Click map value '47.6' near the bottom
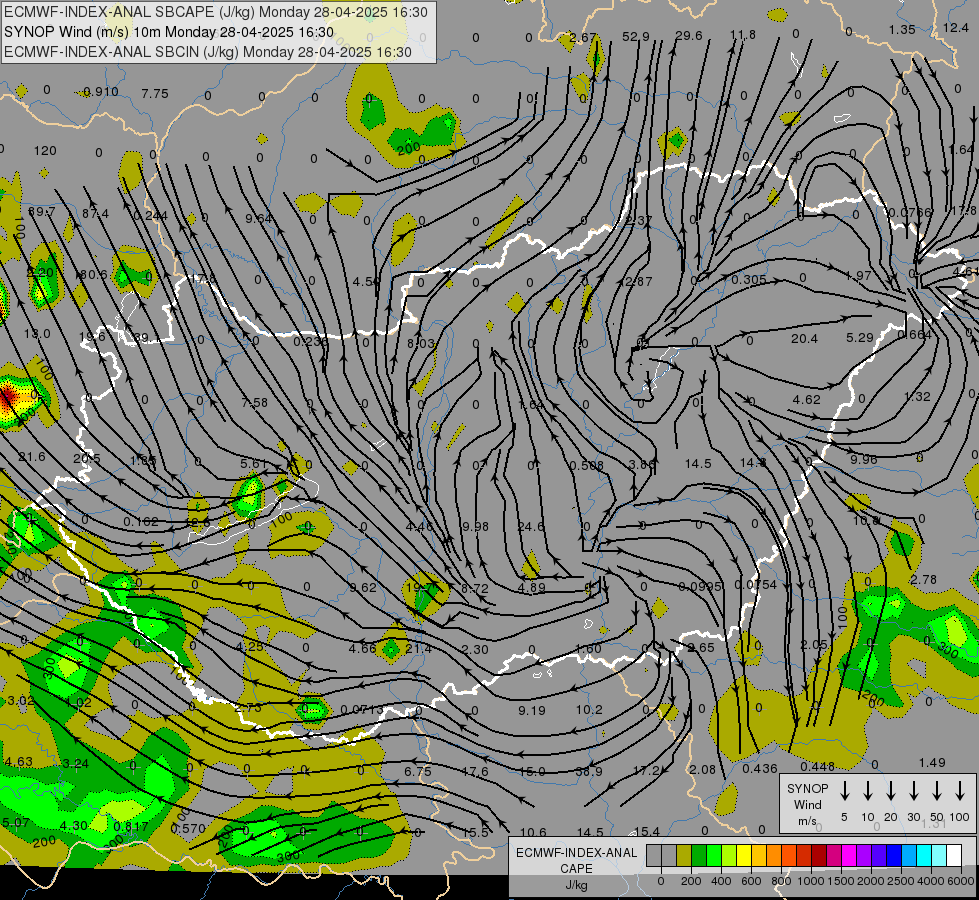Screen dimensions: 979x900 point(475,772)
